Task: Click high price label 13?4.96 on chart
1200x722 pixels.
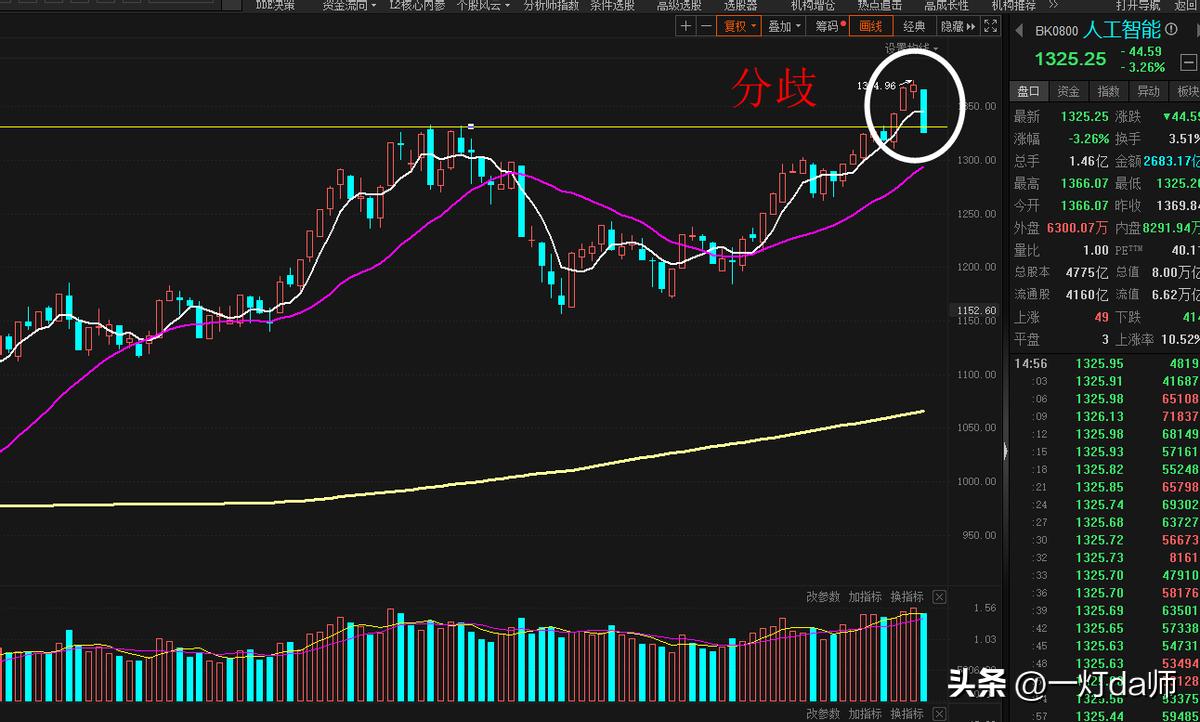Action: 877,85
